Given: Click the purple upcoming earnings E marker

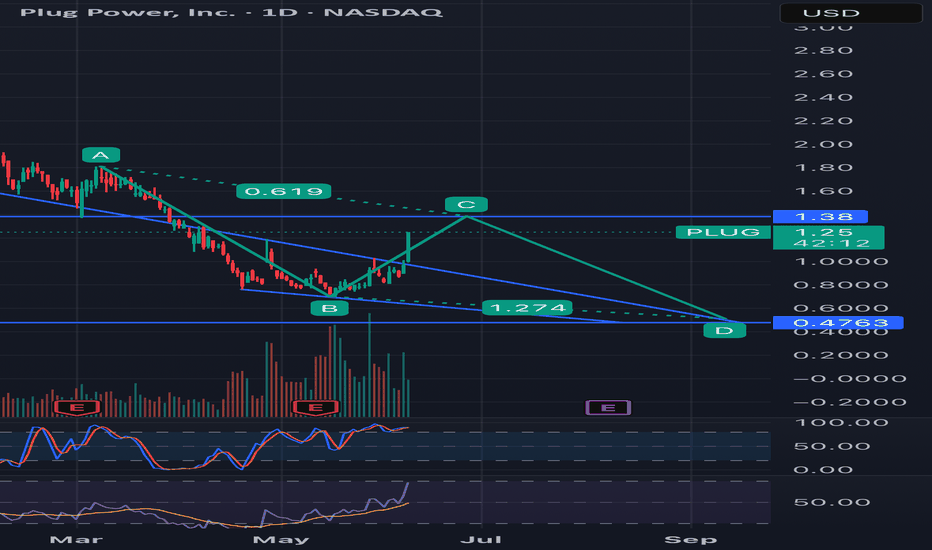Looking at the screenshot, I should point(608,407).
